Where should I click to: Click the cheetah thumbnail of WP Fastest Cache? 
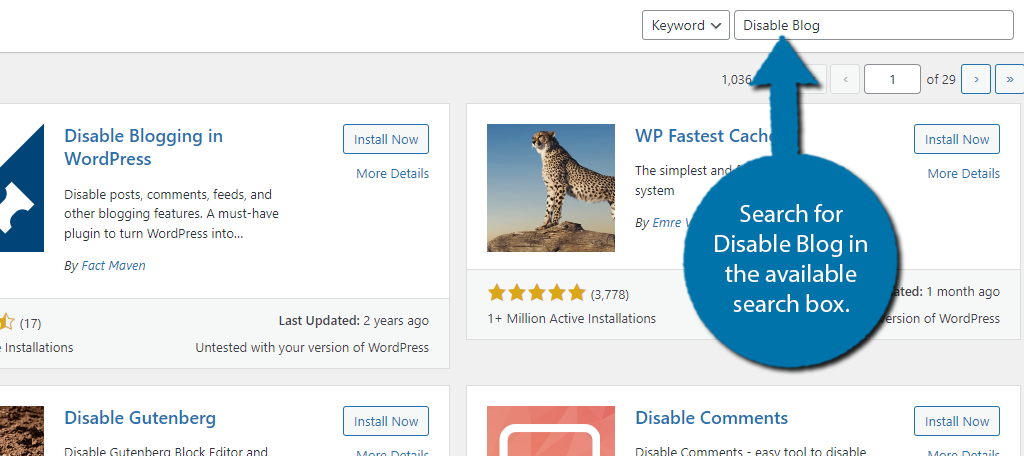pyautogui.click(x=551, y=187)
